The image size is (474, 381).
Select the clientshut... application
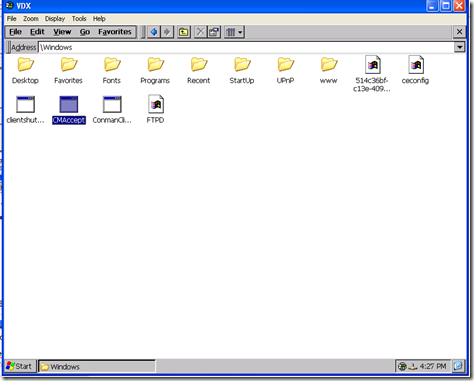pyautogui.click(x=25, y=110)
